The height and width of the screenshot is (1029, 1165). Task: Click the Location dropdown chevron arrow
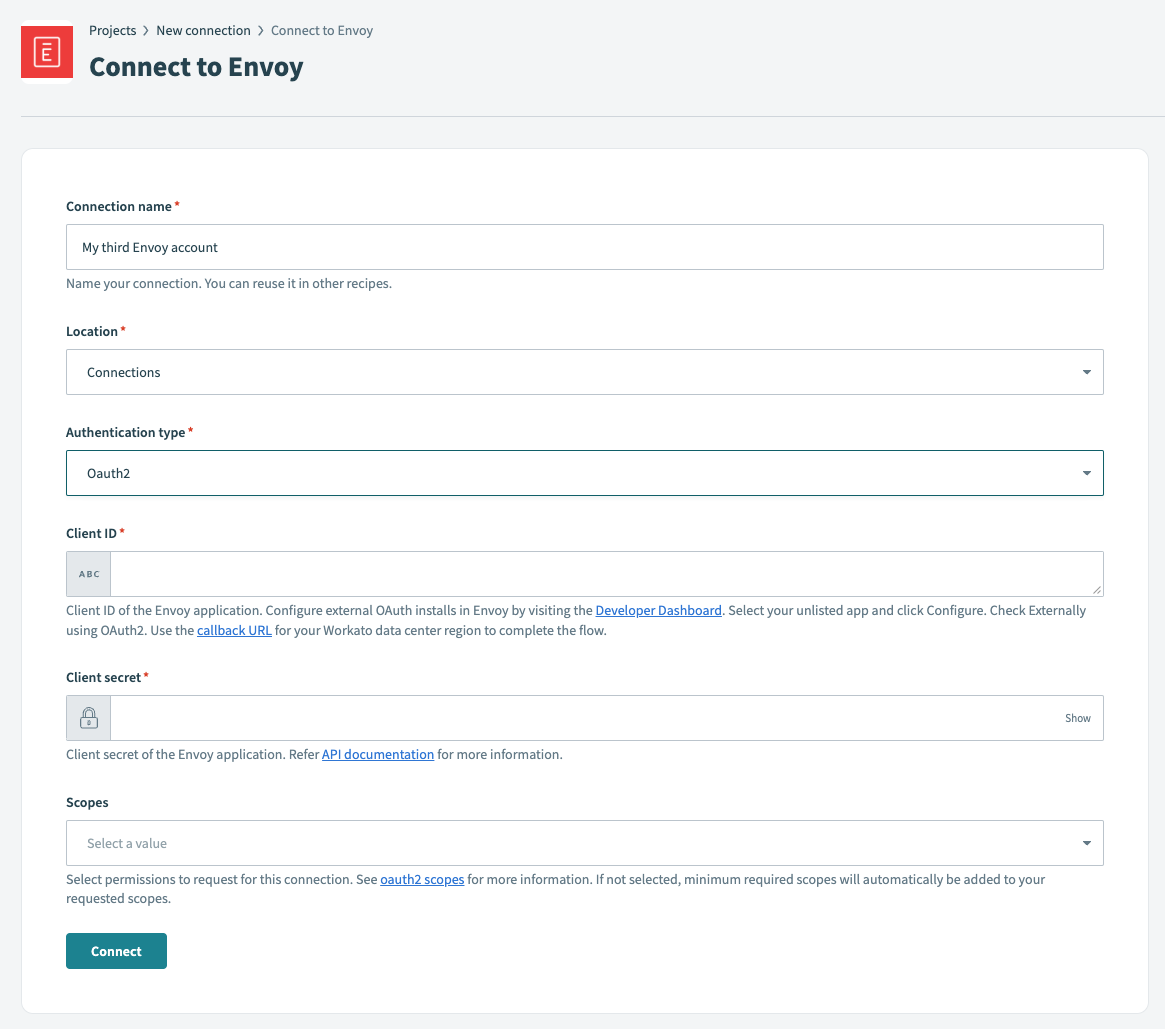click(1086, 372)
